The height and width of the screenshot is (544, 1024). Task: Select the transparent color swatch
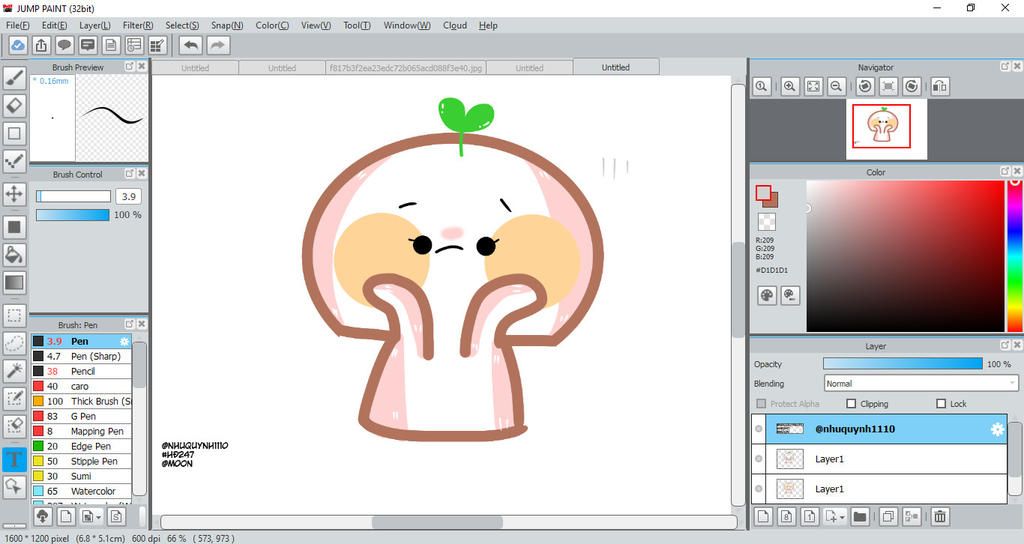pyautogui.click(x=767, y=221)
